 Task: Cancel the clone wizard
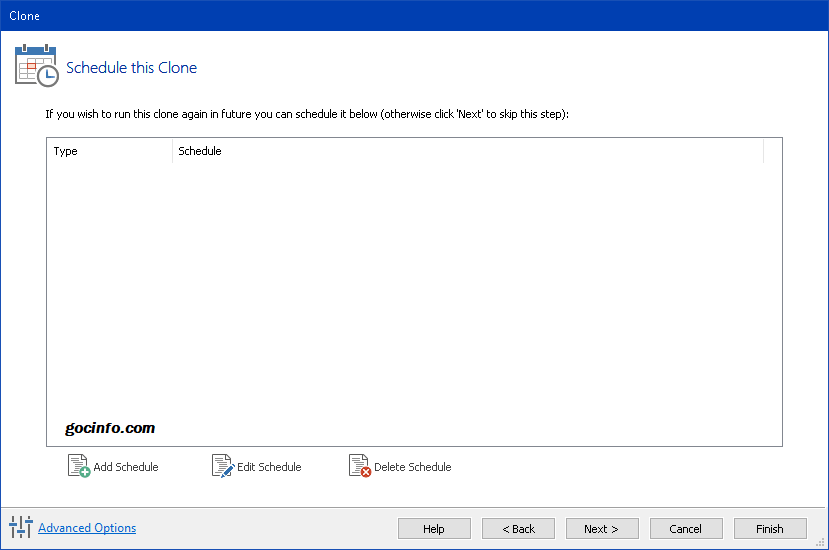pyautogui.click(x=686, y=529)
